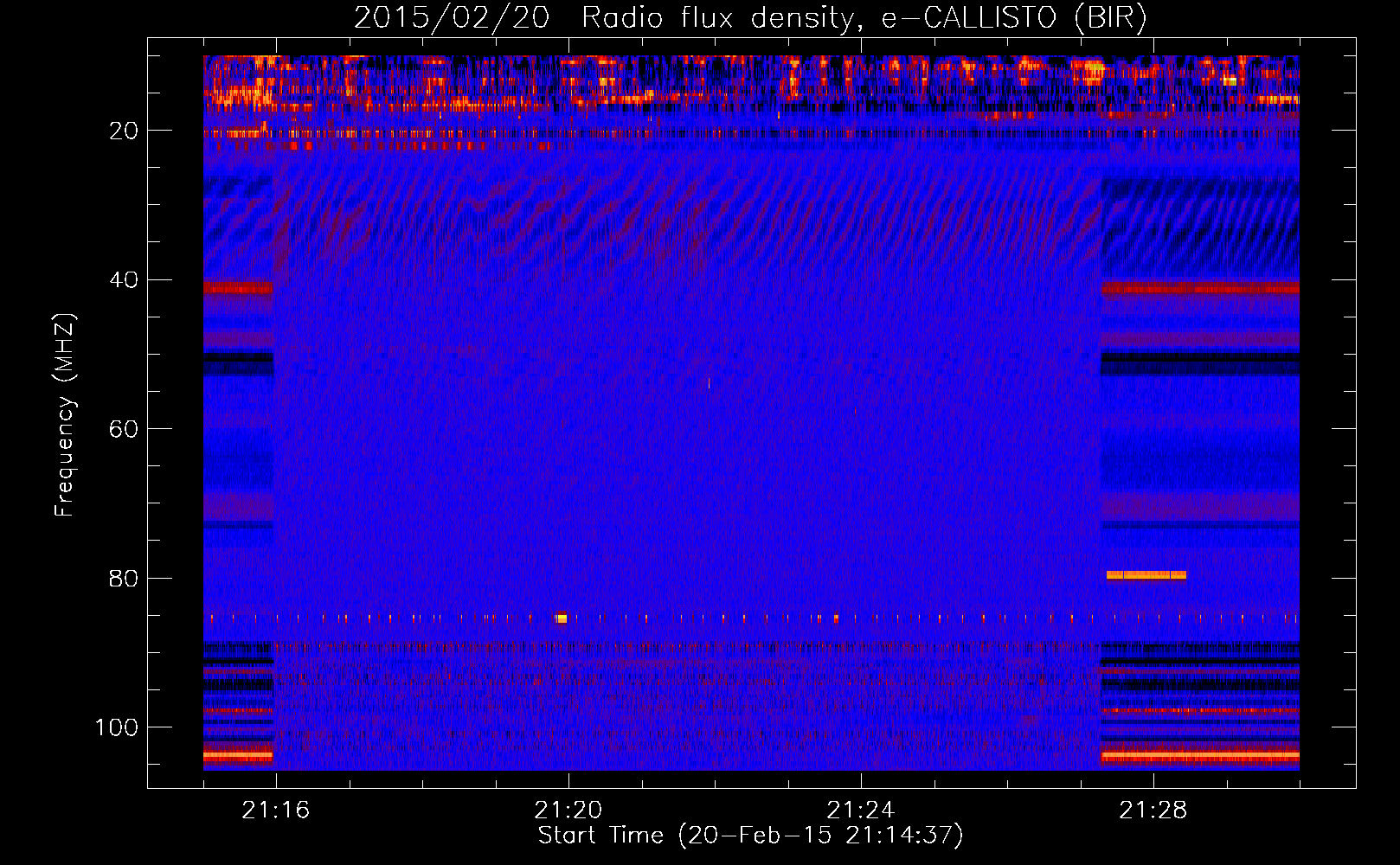This screenshot has width=1400, height=865.
Task: Click the 'Start Time (20-Feb-15 21:14:37)' label
Action: point(750,836)
